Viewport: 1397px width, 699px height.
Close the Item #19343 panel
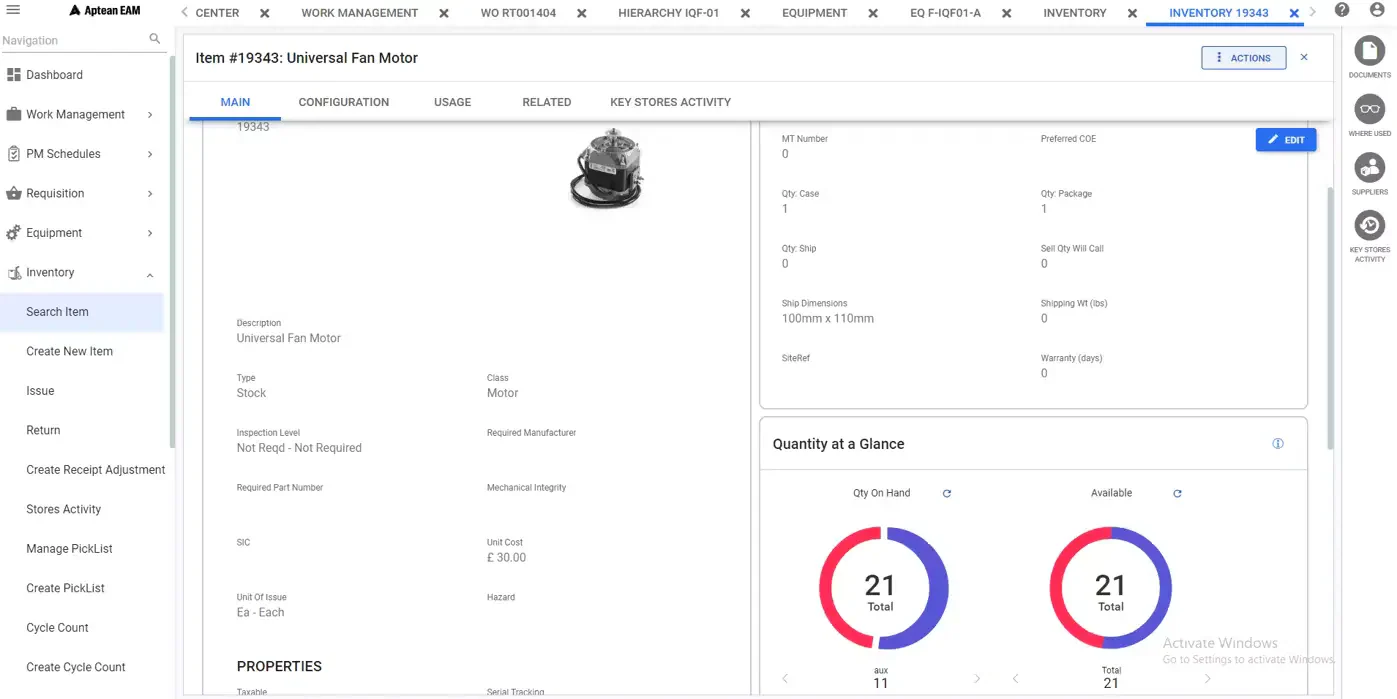tap(1304, 58)
